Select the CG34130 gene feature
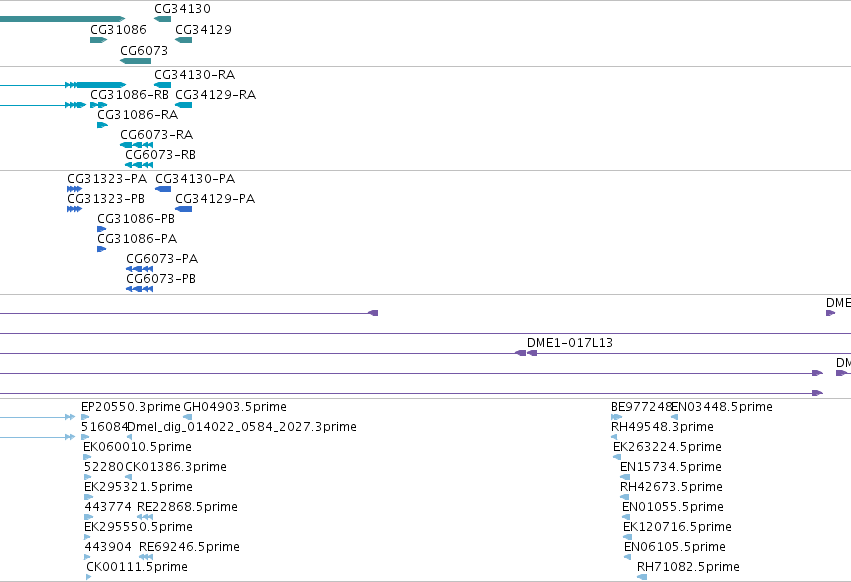 pyautogui.click(x=162, y=19)
